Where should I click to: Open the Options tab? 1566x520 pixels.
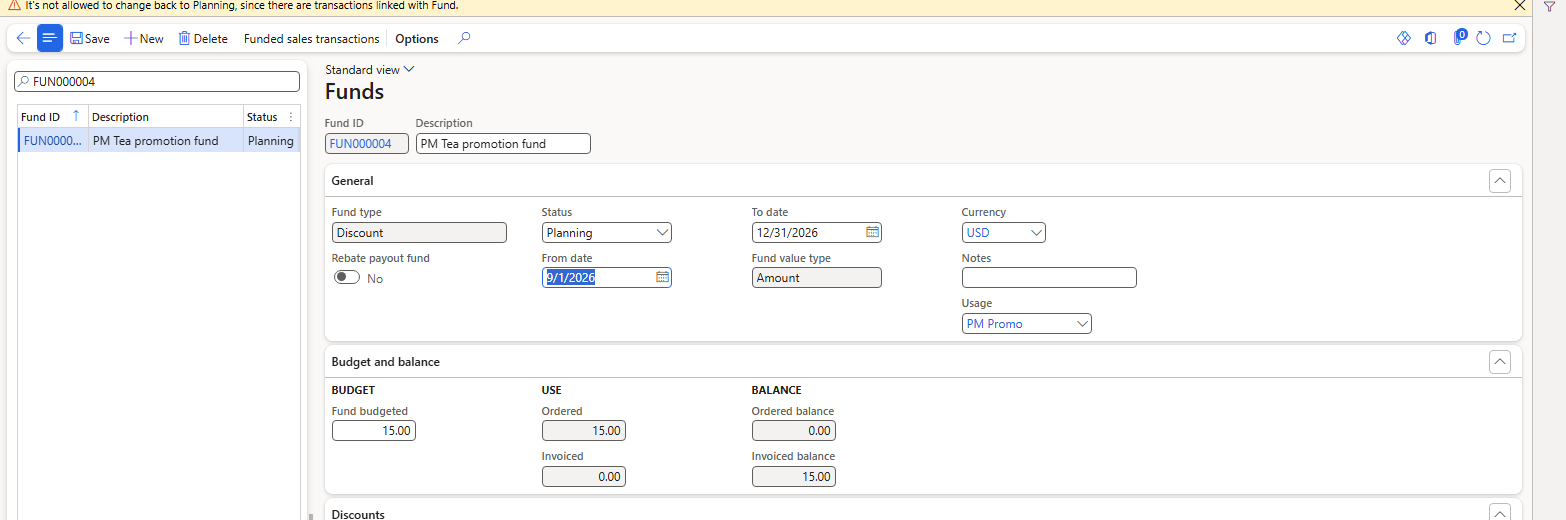click(x=417, y=39)
